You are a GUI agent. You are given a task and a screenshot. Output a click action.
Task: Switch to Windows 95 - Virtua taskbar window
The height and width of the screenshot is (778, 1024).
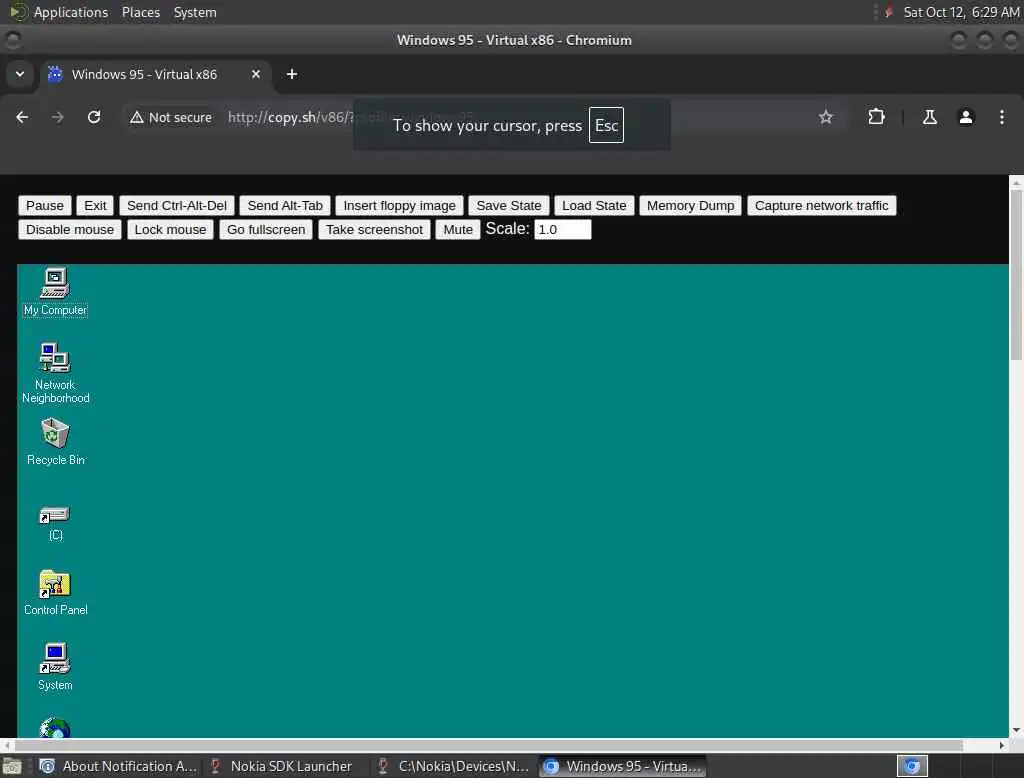[x=622, y=766]
